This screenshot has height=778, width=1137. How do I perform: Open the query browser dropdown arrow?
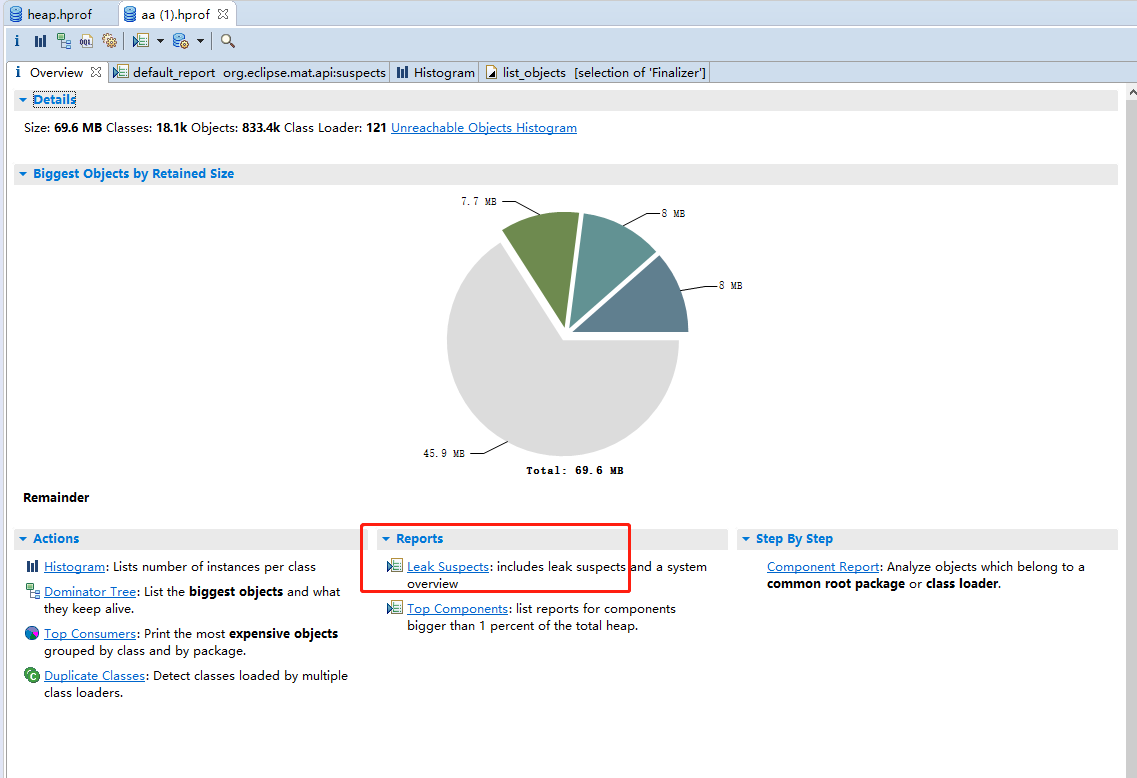coord(200,41)
